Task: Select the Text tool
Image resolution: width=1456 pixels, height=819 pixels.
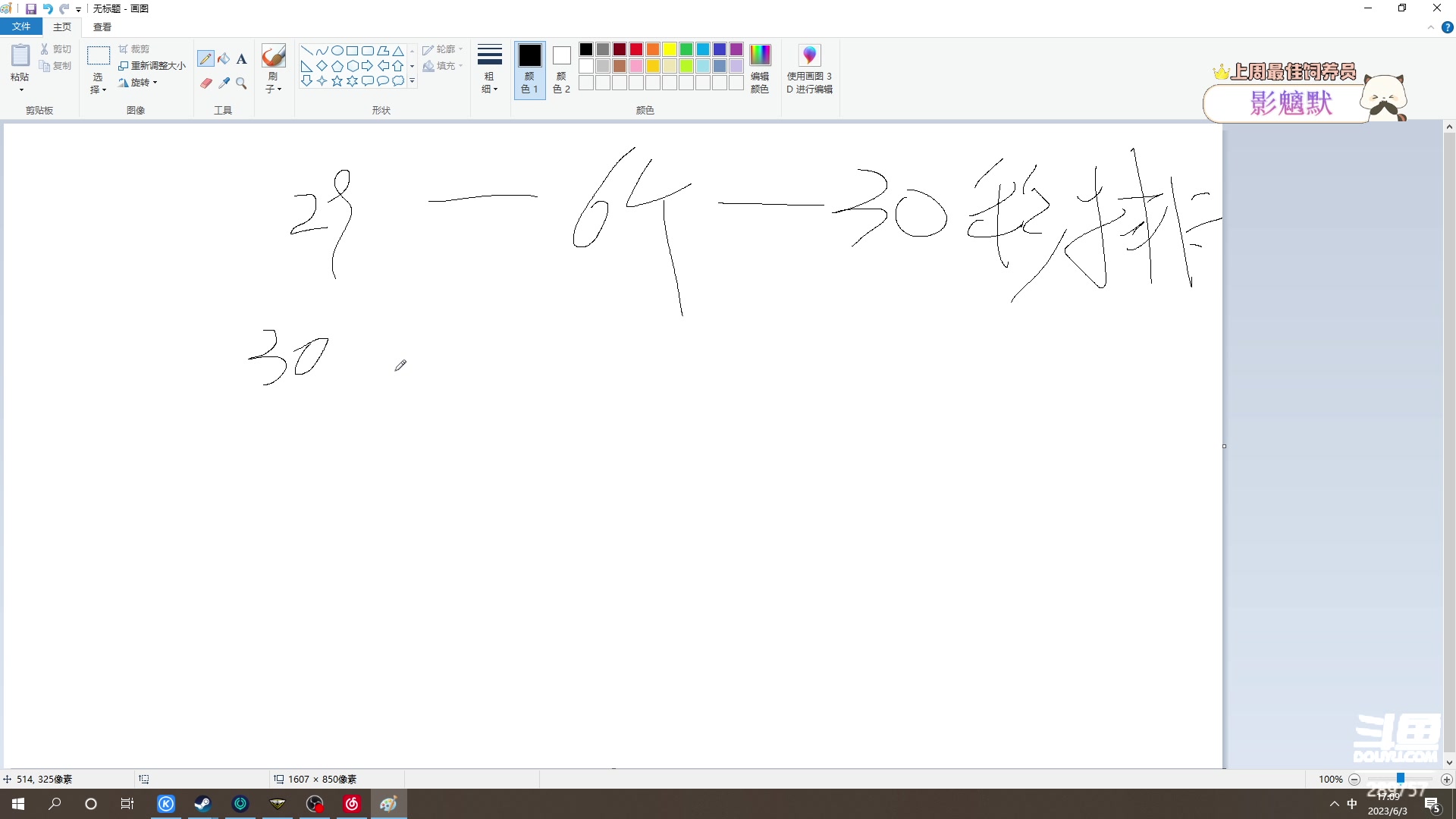Action: pos(241,58)
